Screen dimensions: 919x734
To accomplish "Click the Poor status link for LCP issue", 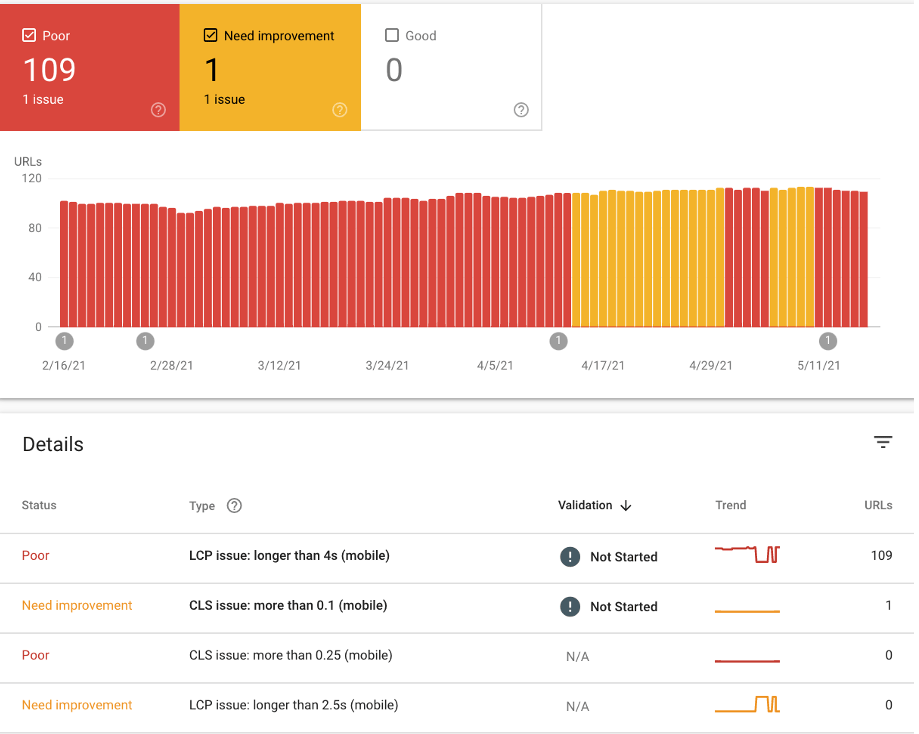I will [x=35, y=556].
